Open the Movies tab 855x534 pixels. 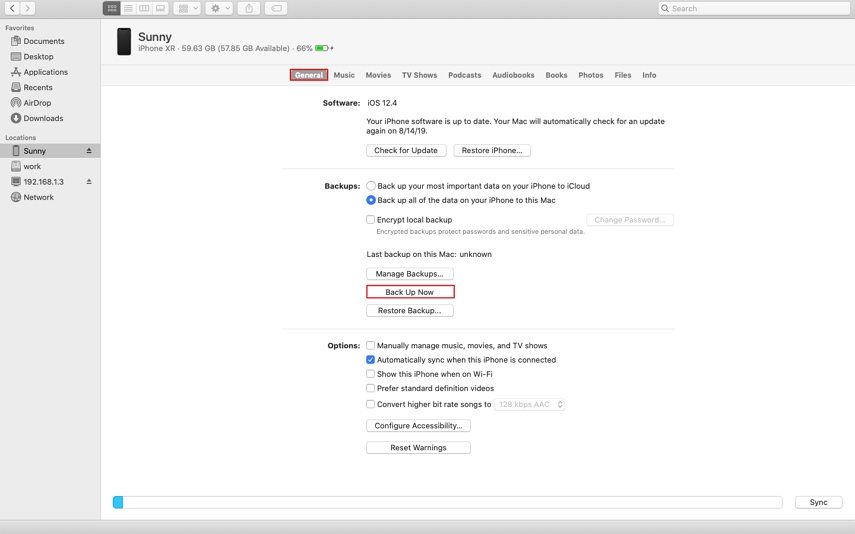(378, 75)
